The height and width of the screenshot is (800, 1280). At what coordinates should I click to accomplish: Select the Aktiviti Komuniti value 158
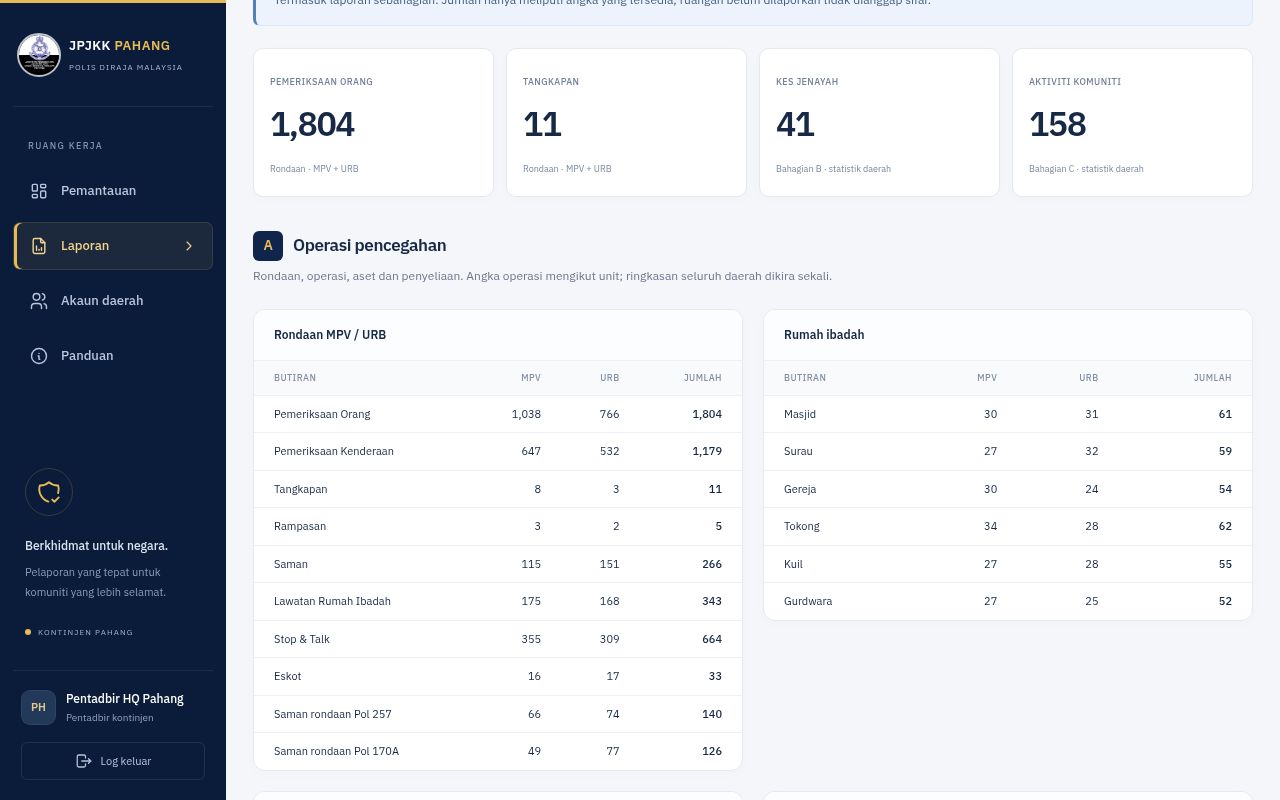tap(1057, 125)
